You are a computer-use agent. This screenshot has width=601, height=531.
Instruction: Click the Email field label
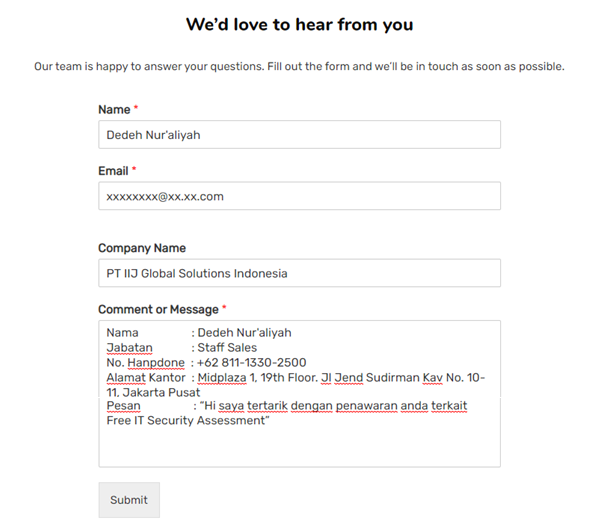point(113,171)
